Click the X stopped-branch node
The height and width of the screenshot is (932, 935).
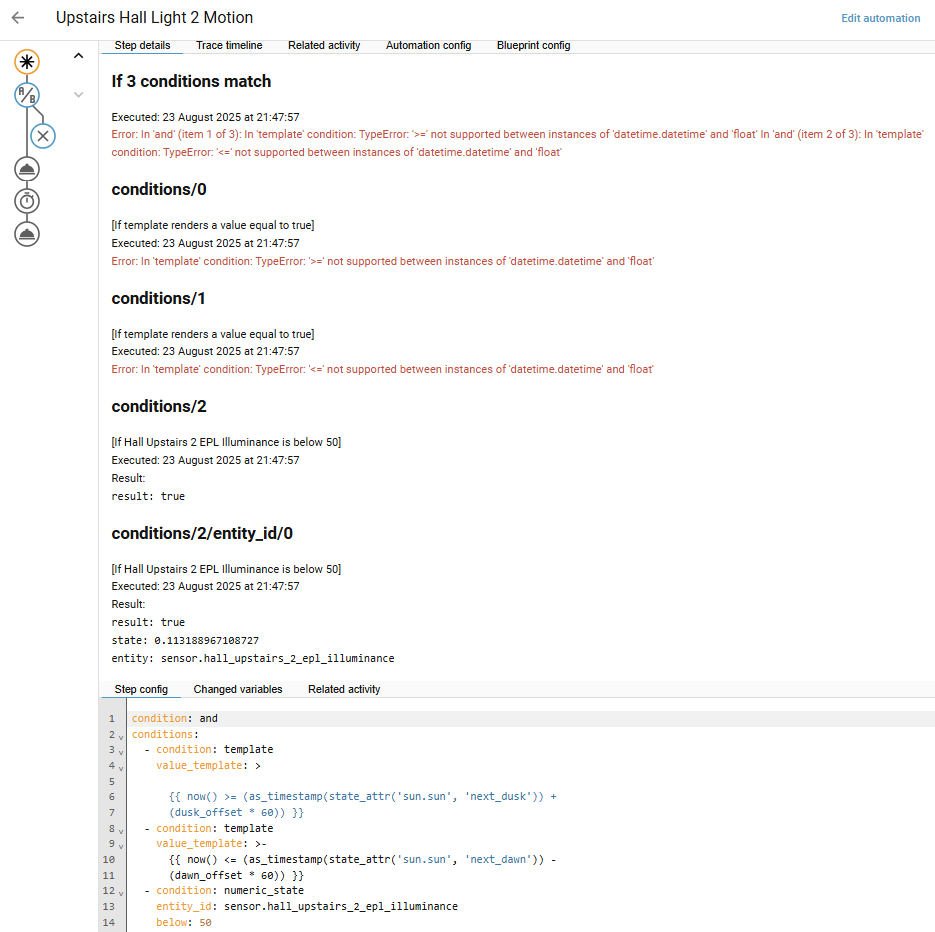tap(43, 135)
